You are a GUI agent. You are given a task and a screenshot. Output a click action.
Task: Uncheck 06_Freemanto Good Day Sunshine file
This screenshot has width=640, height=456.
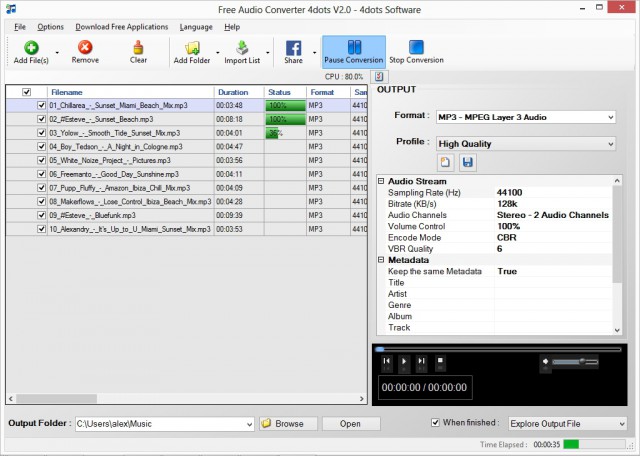click(x=41, y=174)
